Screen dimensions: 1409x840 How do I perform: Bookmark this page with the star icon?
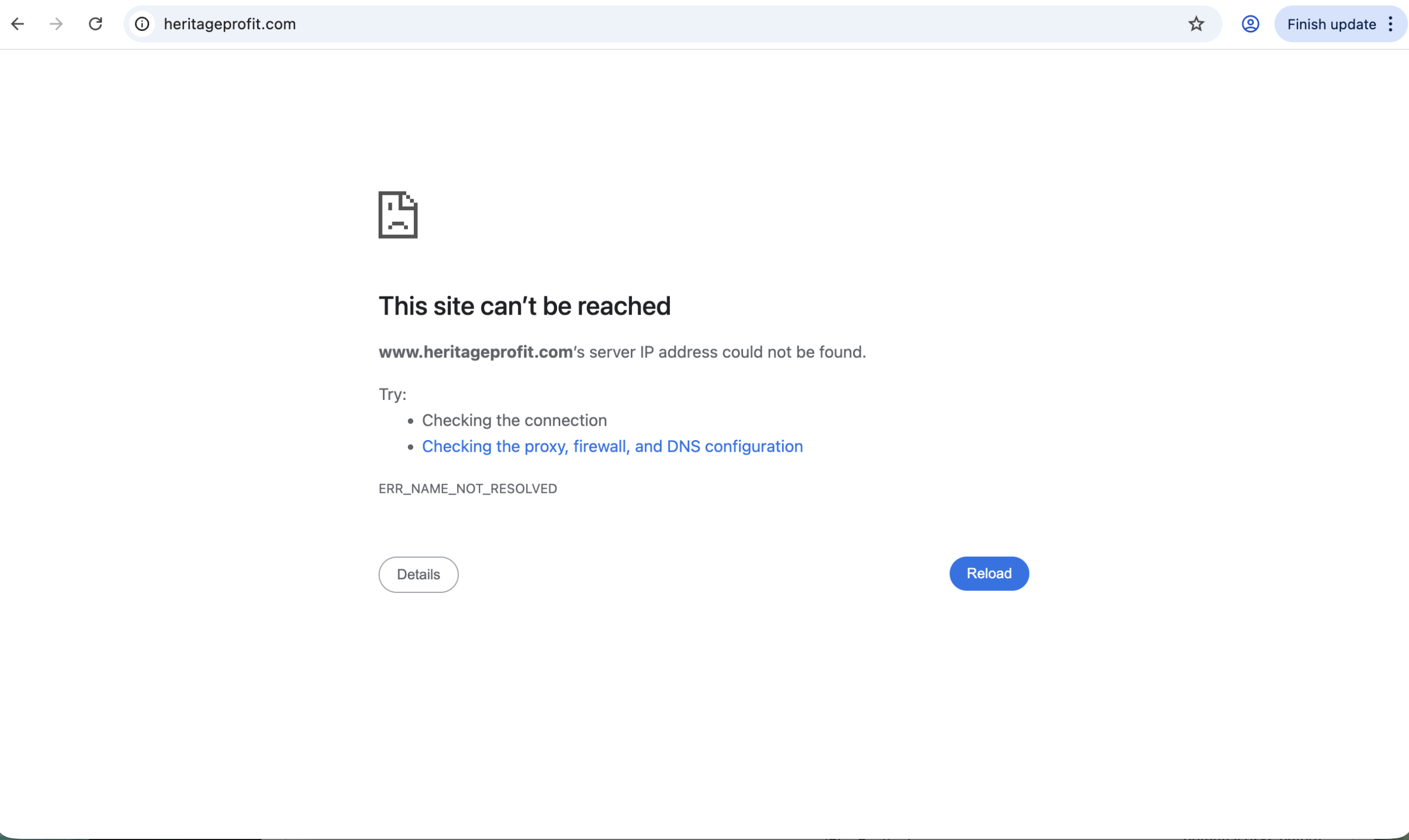[1195, 24]
